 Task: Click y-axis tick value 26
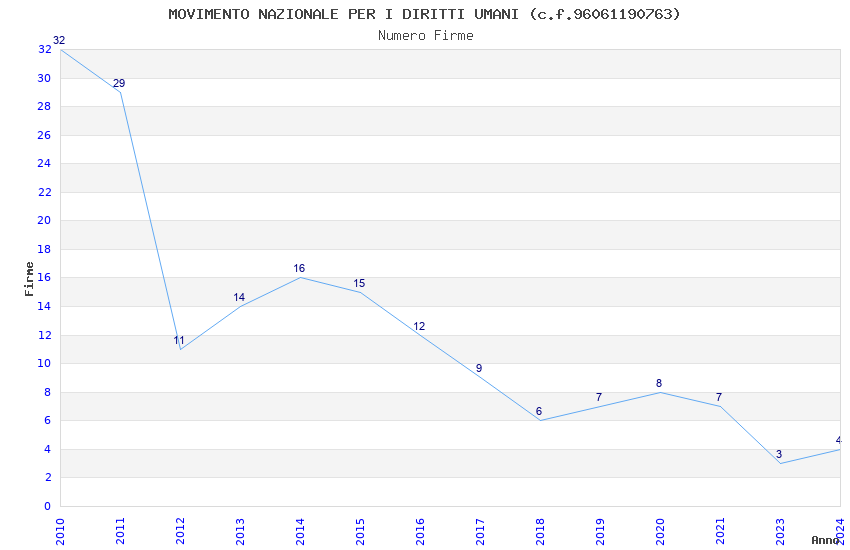(44, 135)
